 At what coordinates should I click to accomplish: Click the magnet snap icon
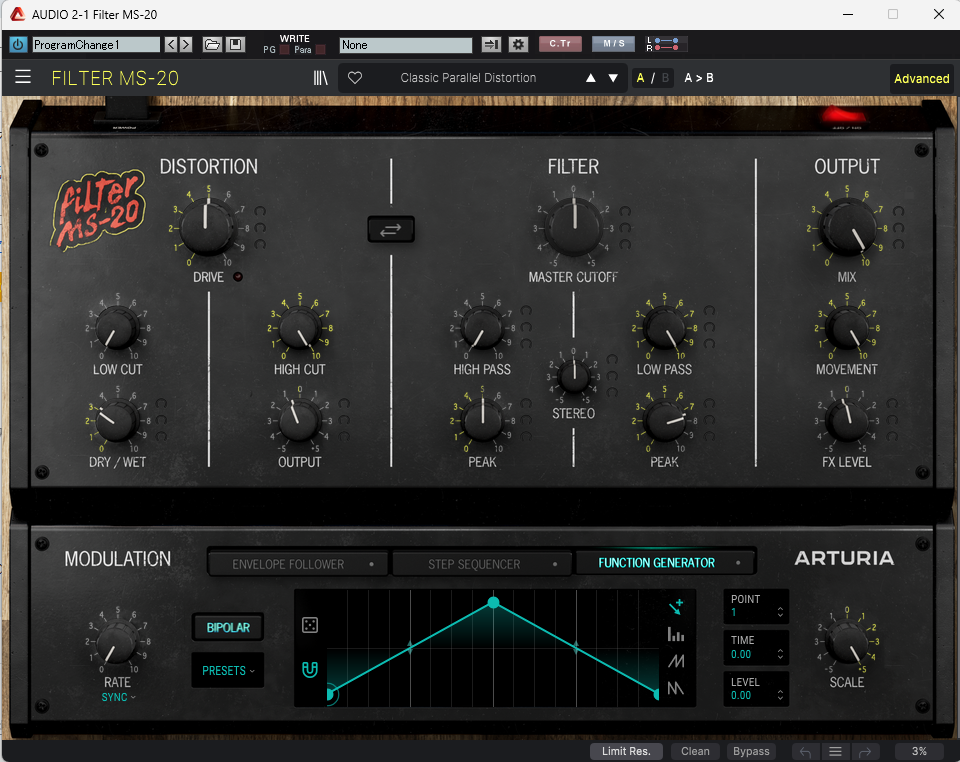(310, 670)
